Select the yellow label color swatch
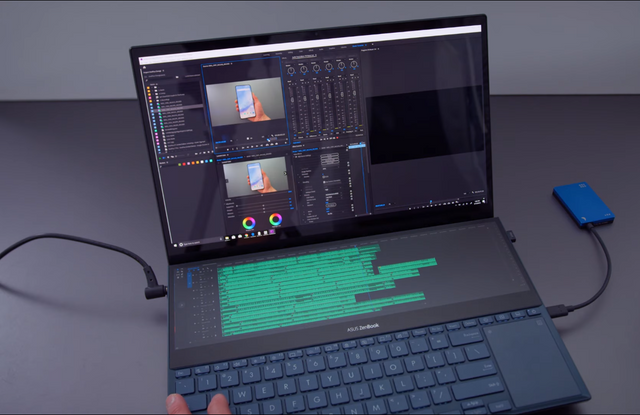Viewport: 640px width, 415px height. 198,162
